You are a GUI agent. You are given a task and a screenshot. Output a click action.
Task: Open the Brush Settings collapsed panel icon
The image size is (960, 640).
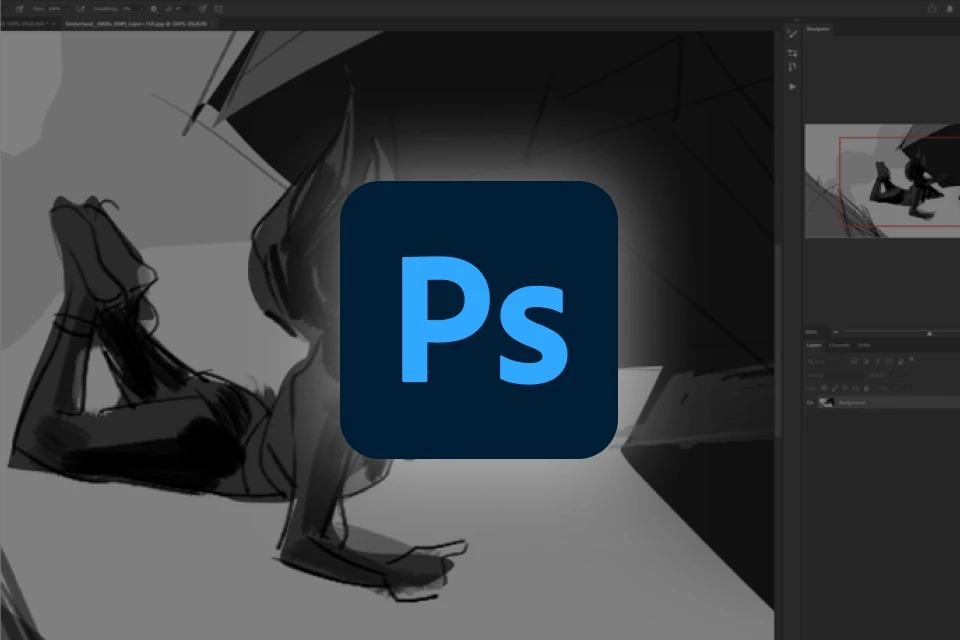792,34
